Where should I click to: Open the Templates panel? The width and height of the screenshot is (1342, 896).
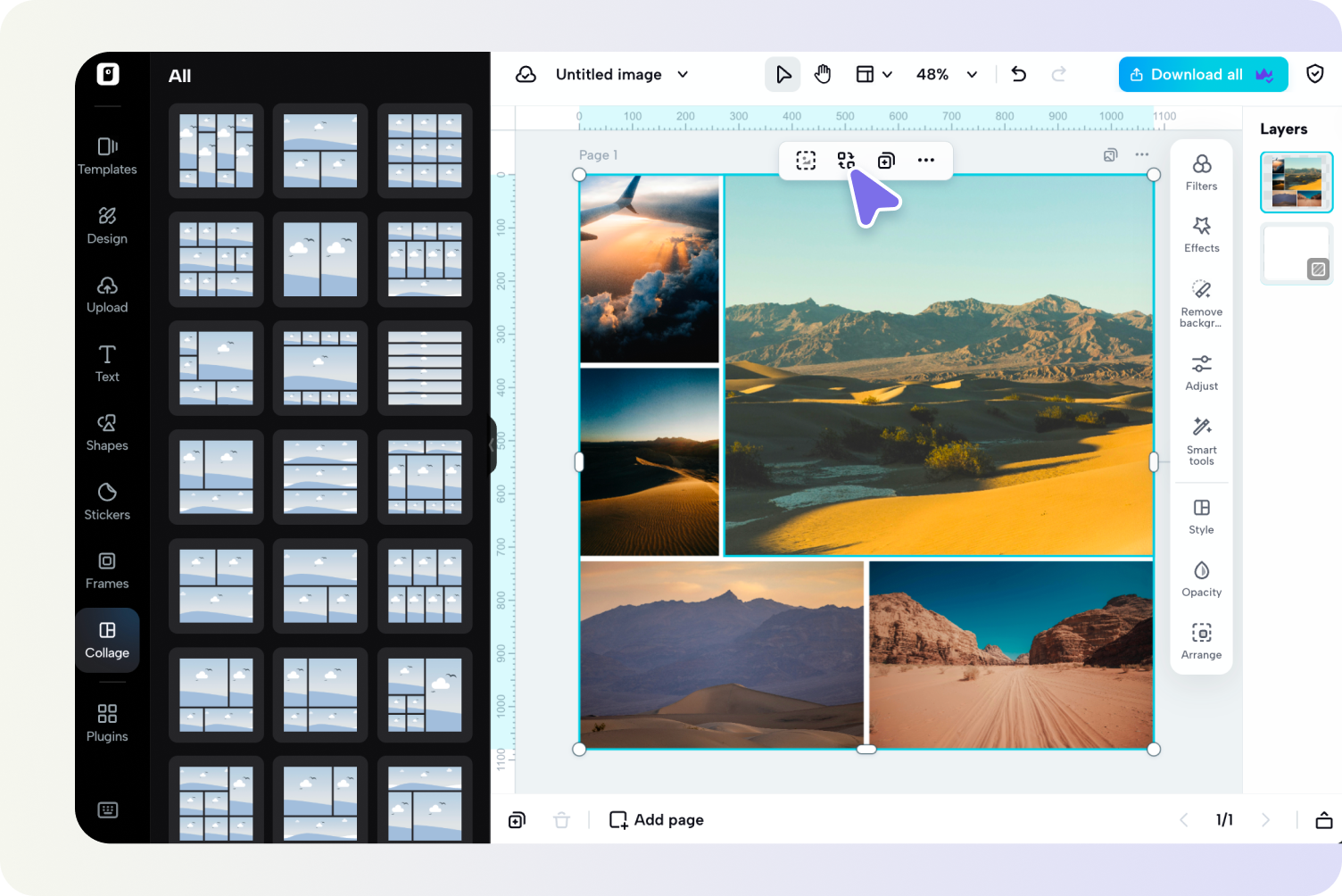pos(107,156)
